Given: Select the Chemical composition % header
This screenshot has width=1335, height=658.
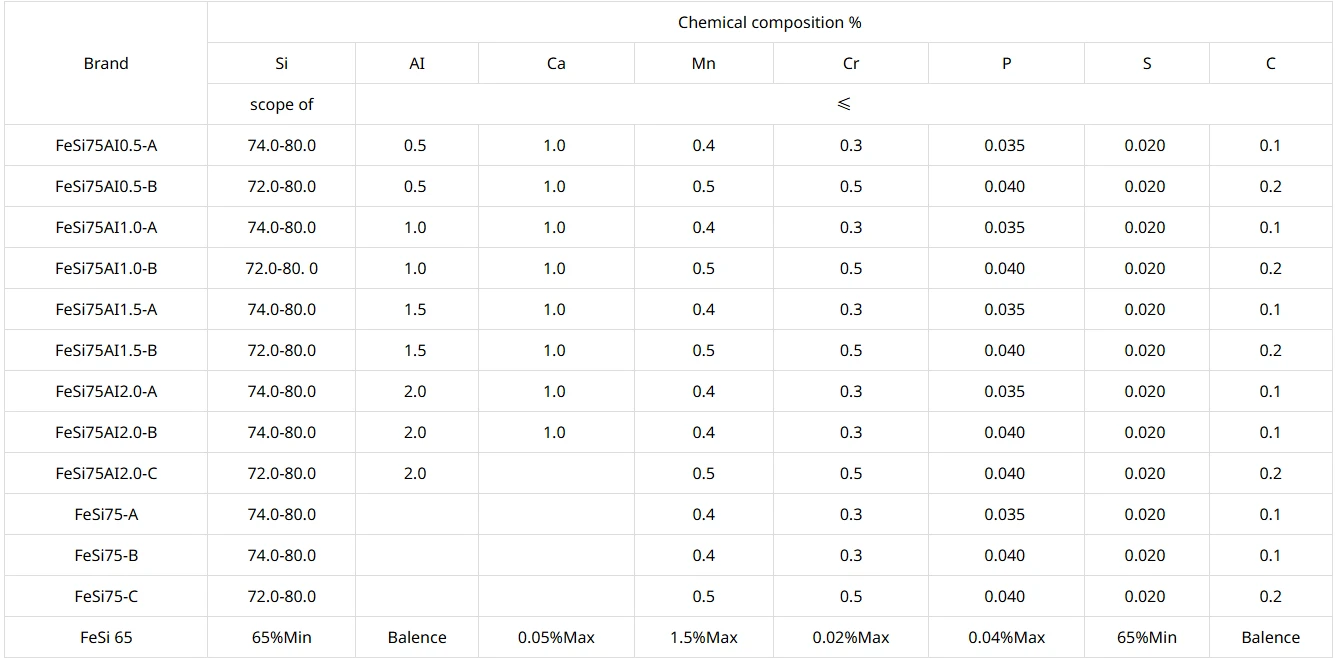Looking at the screenshot, I should tap(769, 22).
